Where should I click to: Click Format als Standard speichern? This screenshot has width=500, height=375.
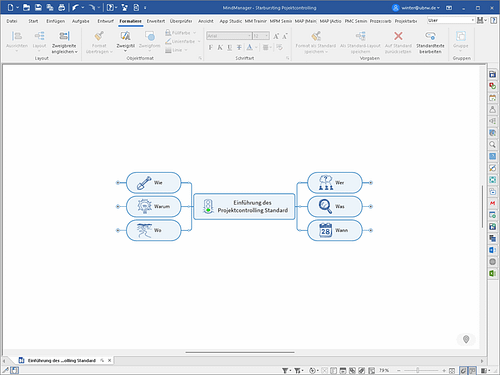(316, 42)
